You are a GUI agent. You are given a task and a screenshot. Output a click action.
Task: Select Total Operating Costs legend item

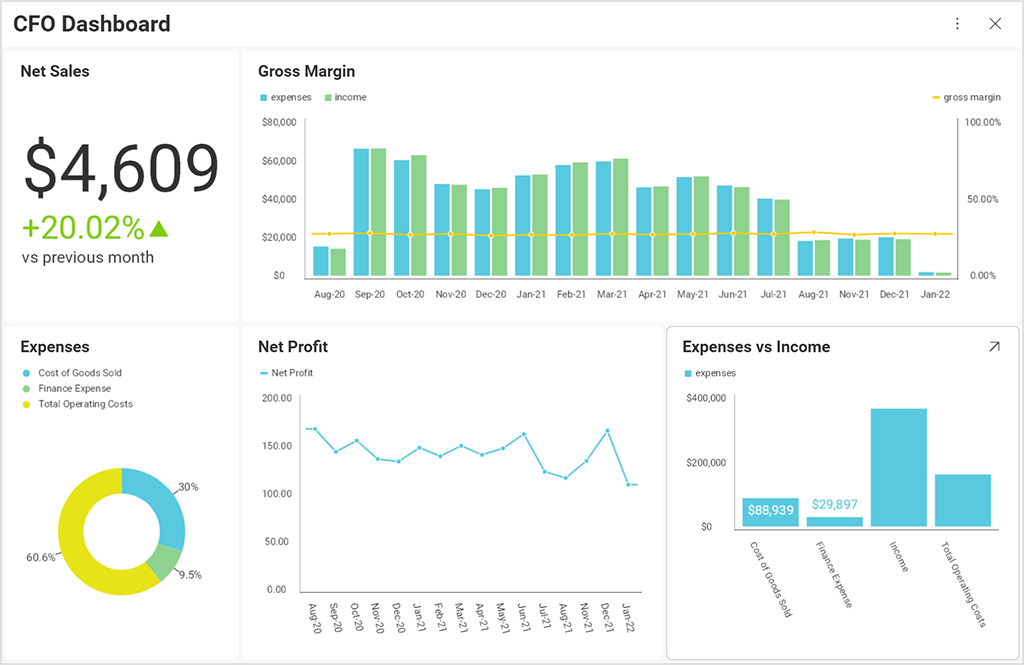point(85,405)
